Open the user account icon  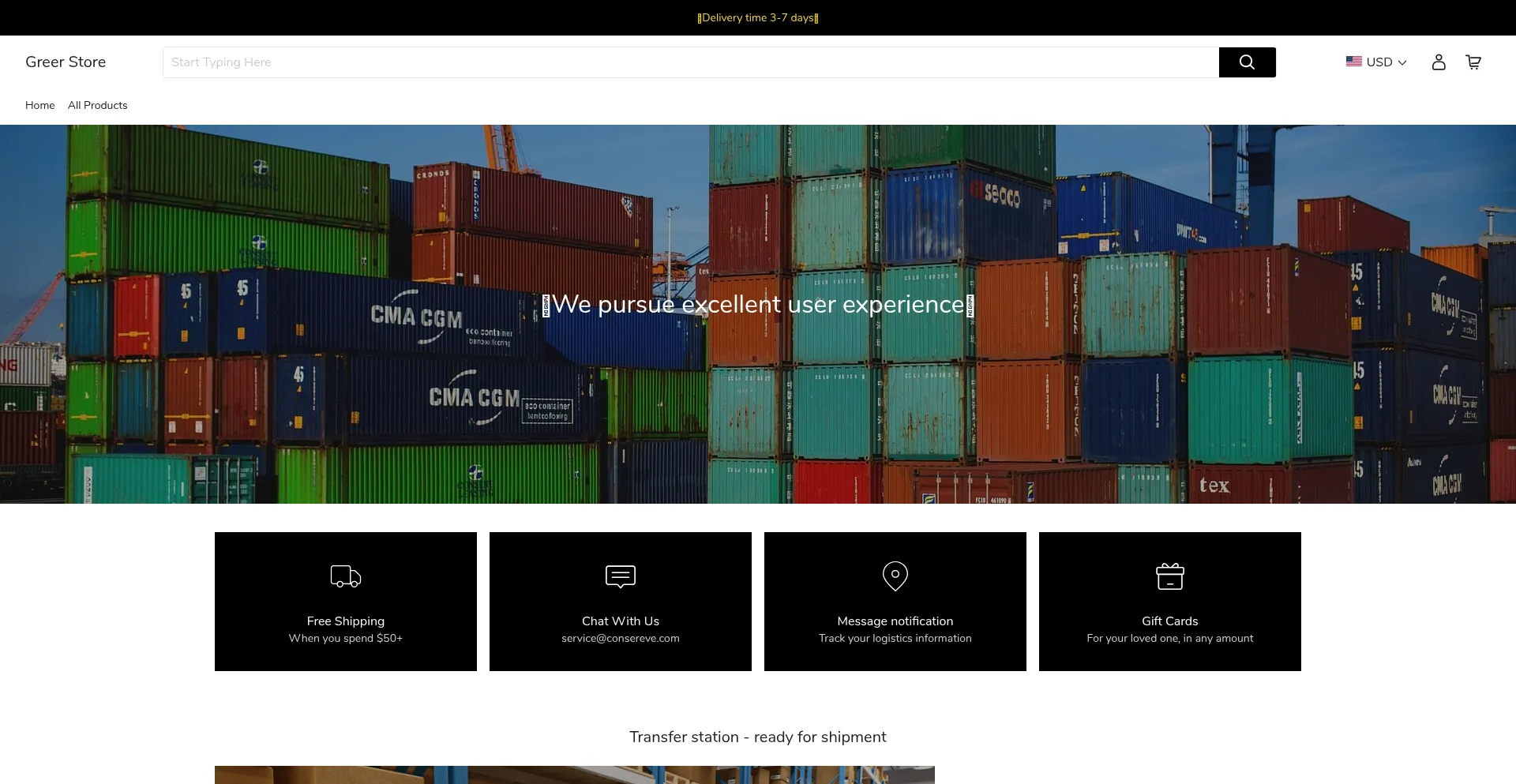pyautogui.click(x=1439, y=62)
